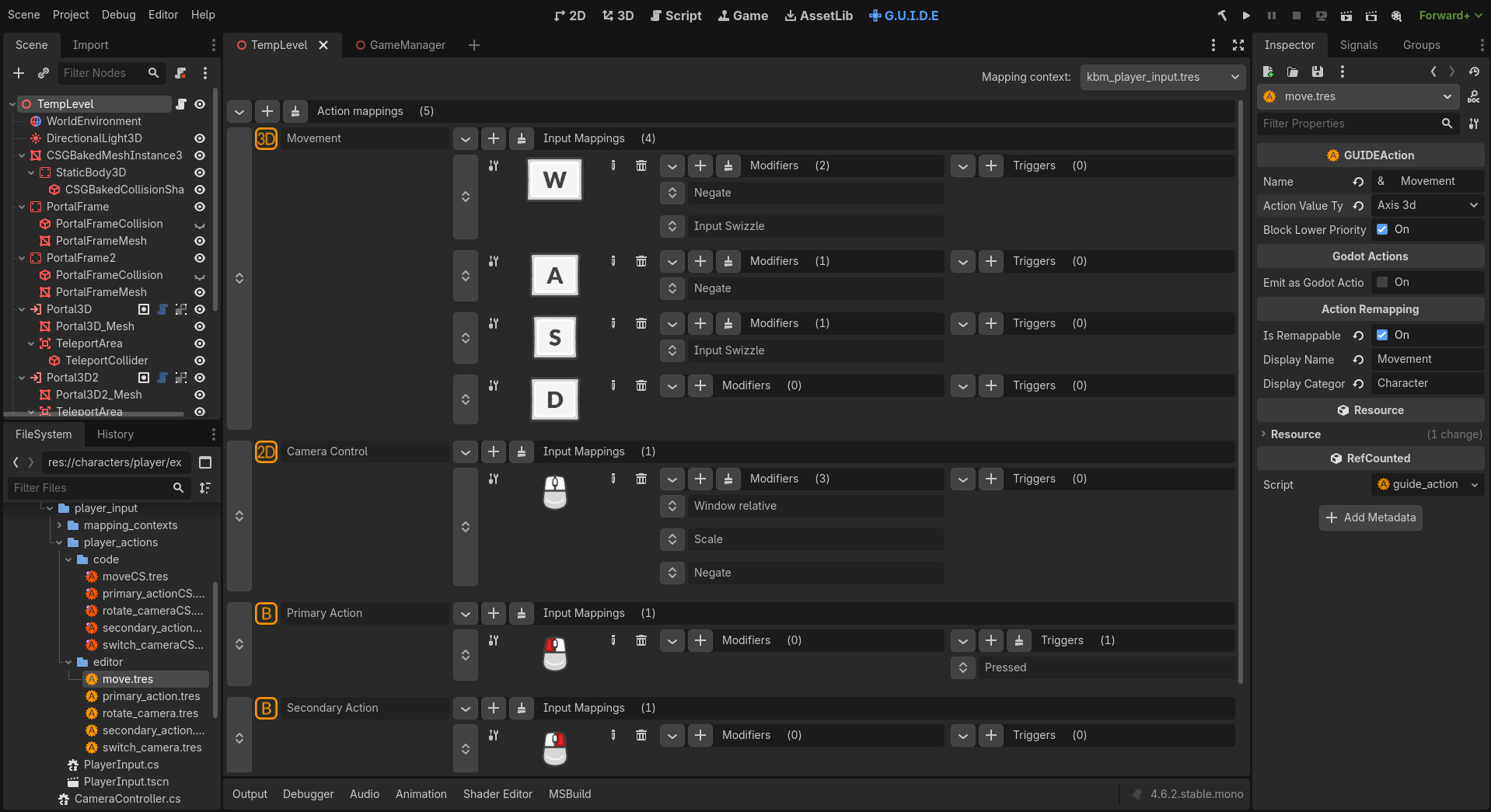Sort files in FileSystem dock
This screenshot has width=1491, height=812.
(x=205, y=488)
